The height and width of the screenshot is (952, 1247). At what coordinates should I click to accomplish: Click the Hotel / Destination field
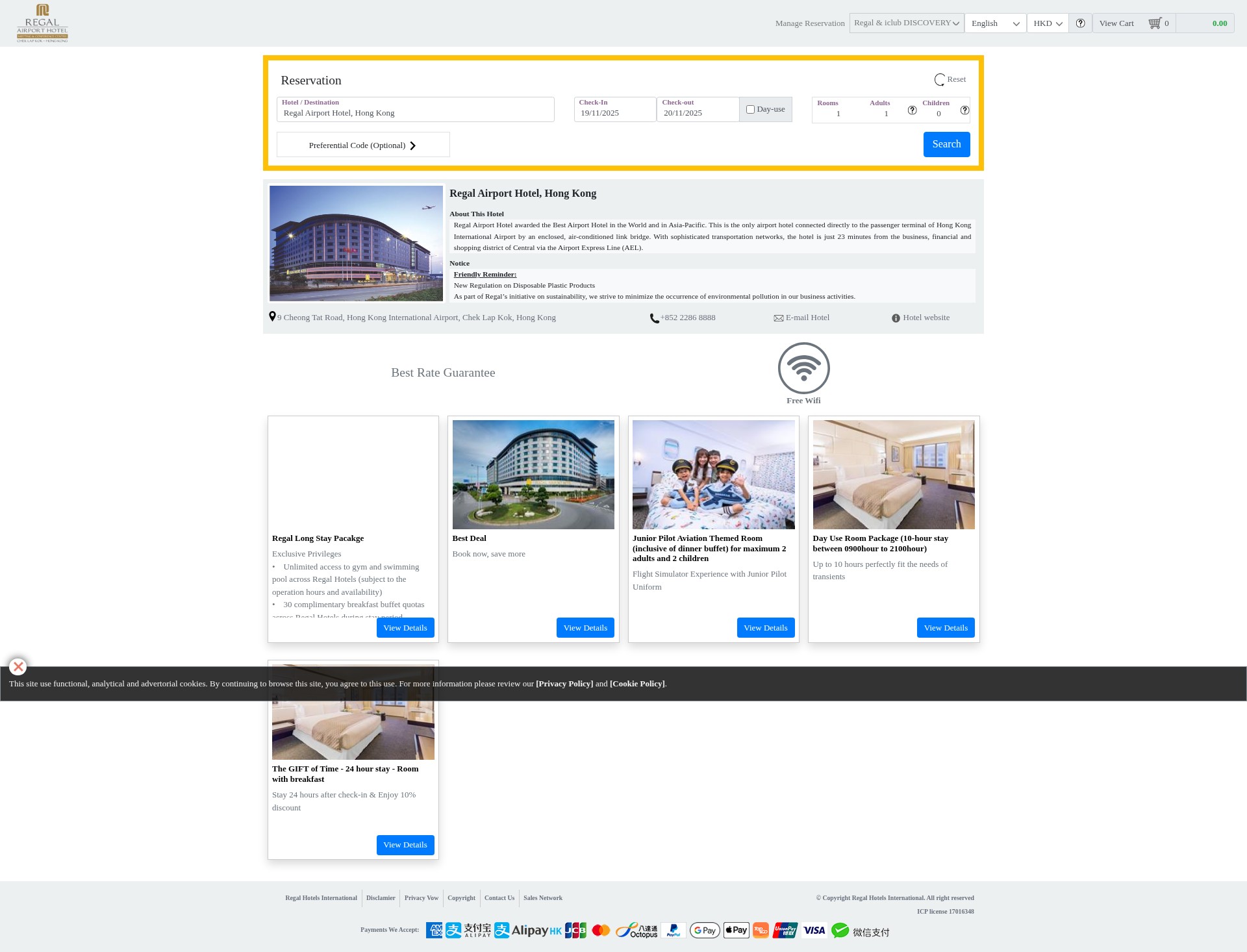pyautogui.click(x=416, y=110)
